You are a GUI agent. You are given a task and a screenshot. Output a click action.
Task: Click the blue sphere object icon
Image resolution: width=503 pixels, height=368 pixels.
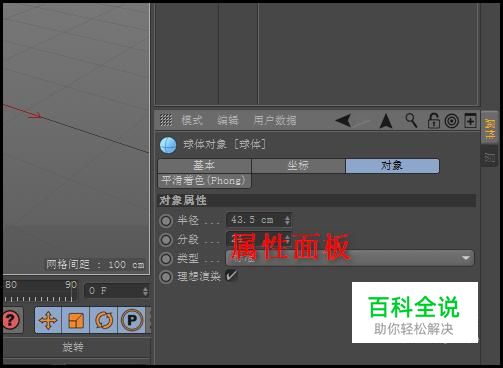(x=168, y=145)
